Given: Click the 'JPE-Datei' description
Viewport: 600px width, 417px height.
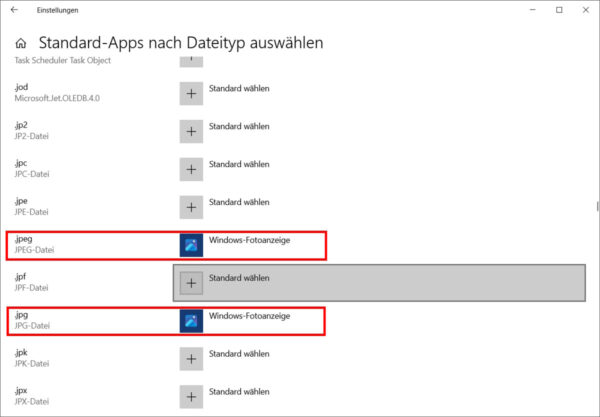Looking at the screenshot, I should [x=31, y=212].
